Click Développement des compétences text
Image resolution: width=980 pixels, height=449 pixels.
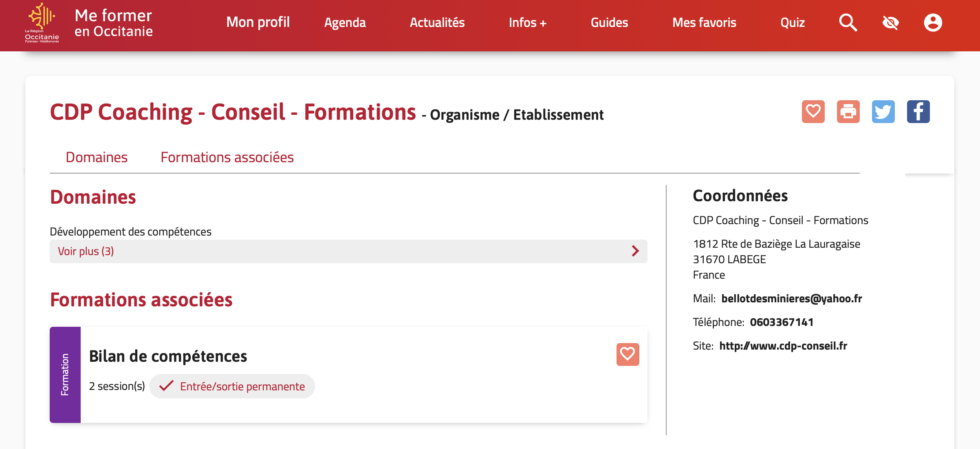pos(131,232)
